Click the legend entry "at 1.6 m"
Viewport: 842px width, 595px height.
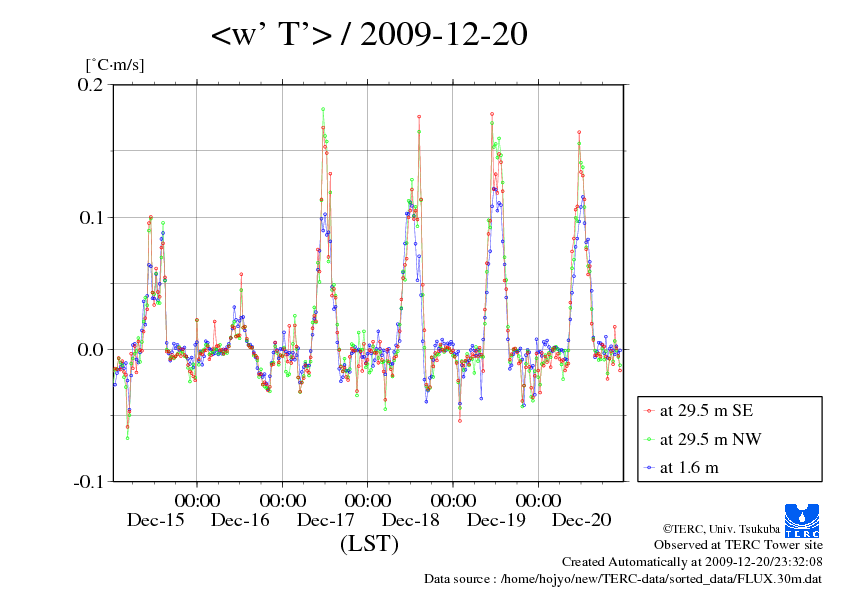coord(689,468)
